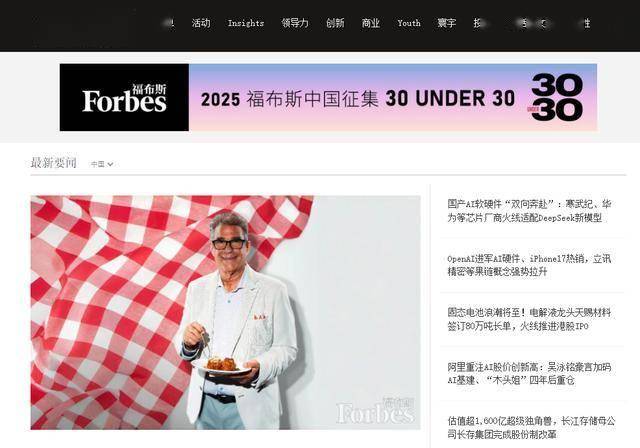This screenshot has width=640, height=448.
Task: Open the Insights navigation item
Action: click(246, 23)
